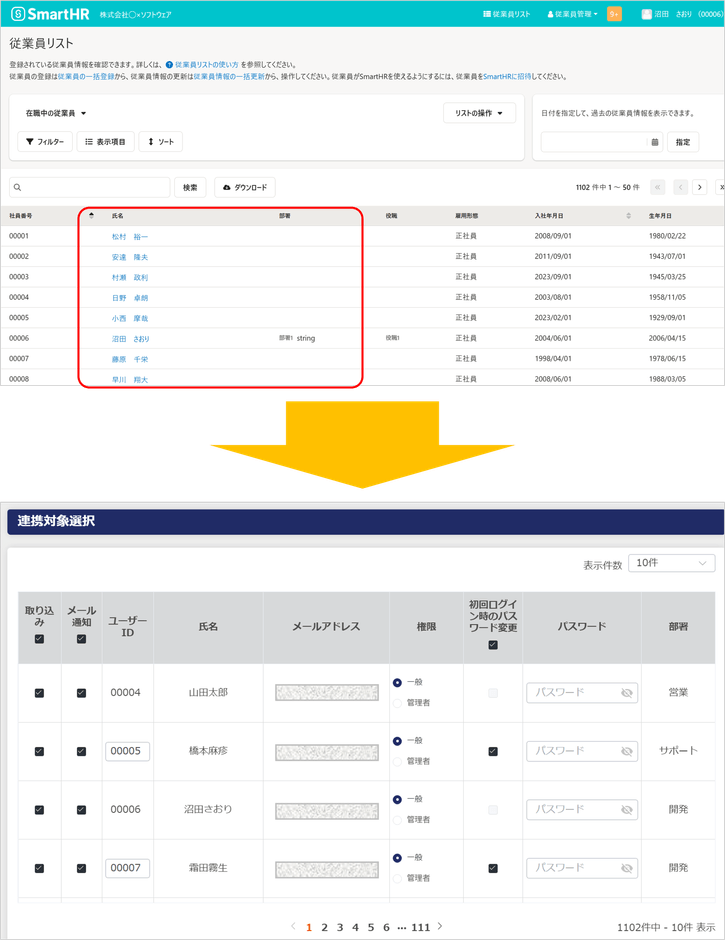Open employee 沼田 さおり in the list

(x=130, y=339)
